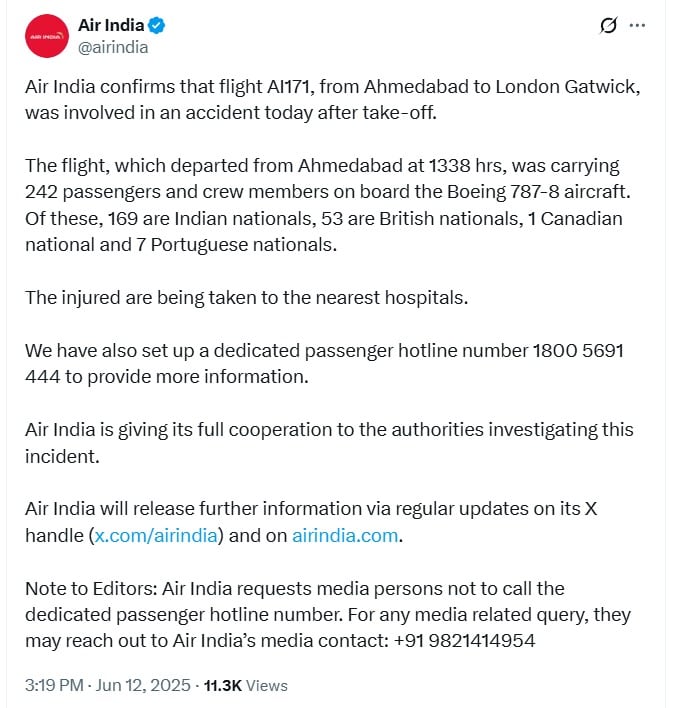The height and width of the screenshot is (708, 674).
Task: Follow the x.com/airindia link
Action: click(x=156, y=536)
